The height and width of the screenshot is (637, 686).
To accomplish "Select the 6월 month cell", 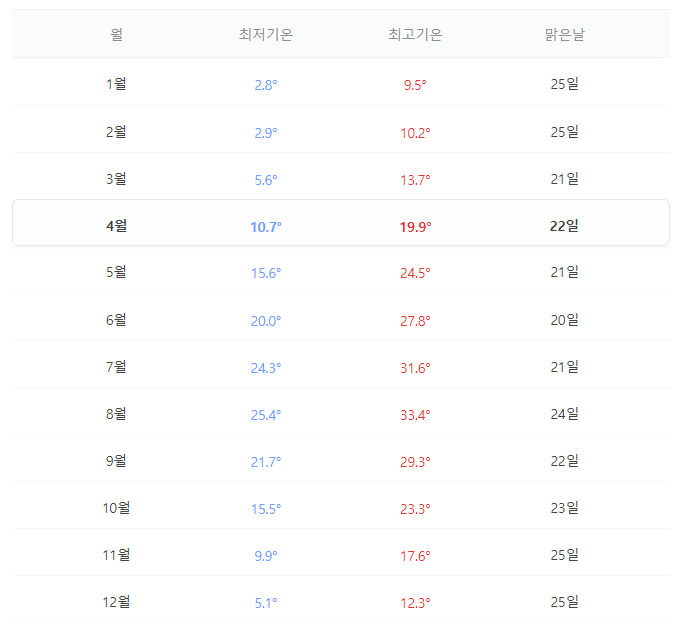I will point(116,320).
